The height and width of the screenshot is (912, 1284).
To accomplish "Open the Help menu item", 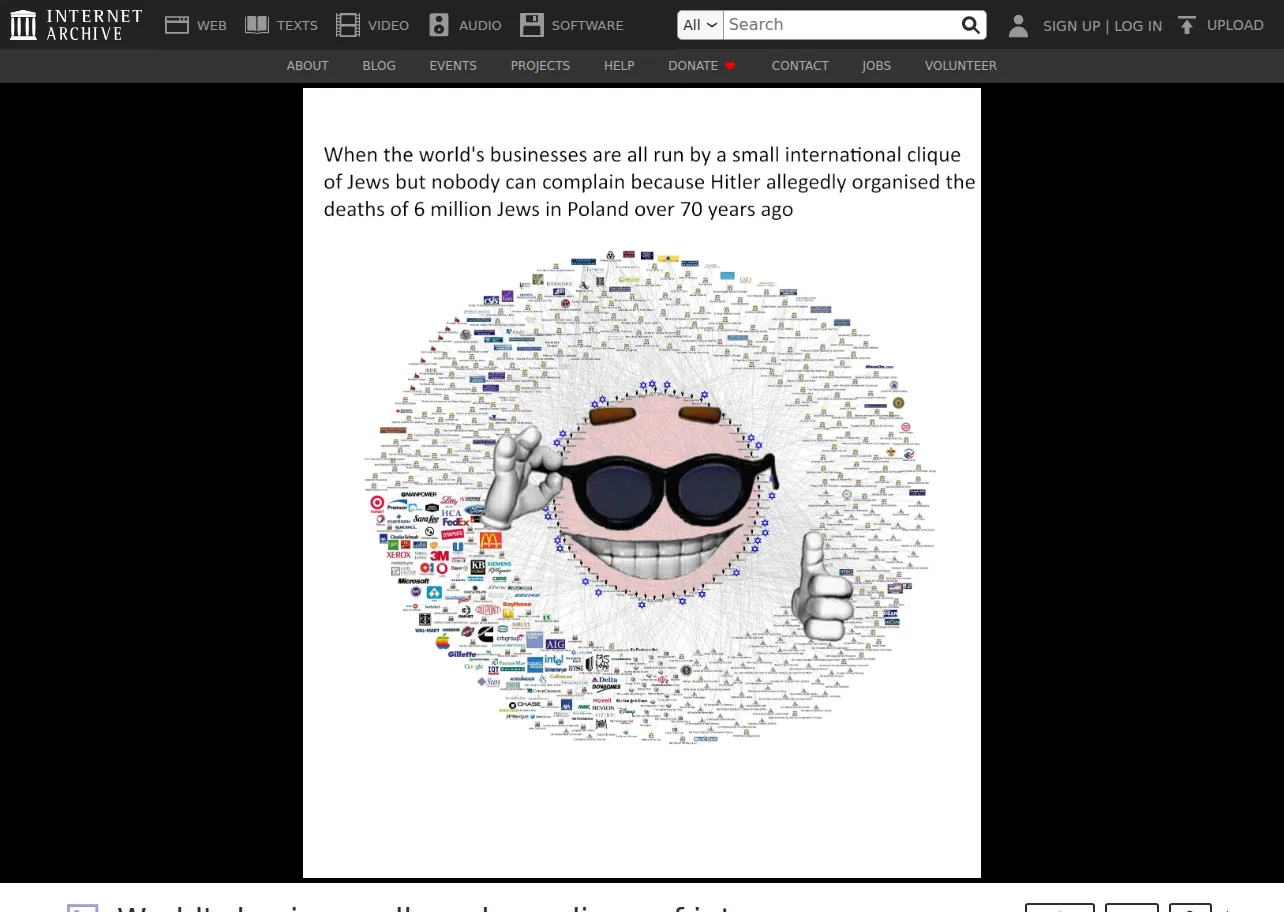I will pyautogui.click(x=619, y=66).
